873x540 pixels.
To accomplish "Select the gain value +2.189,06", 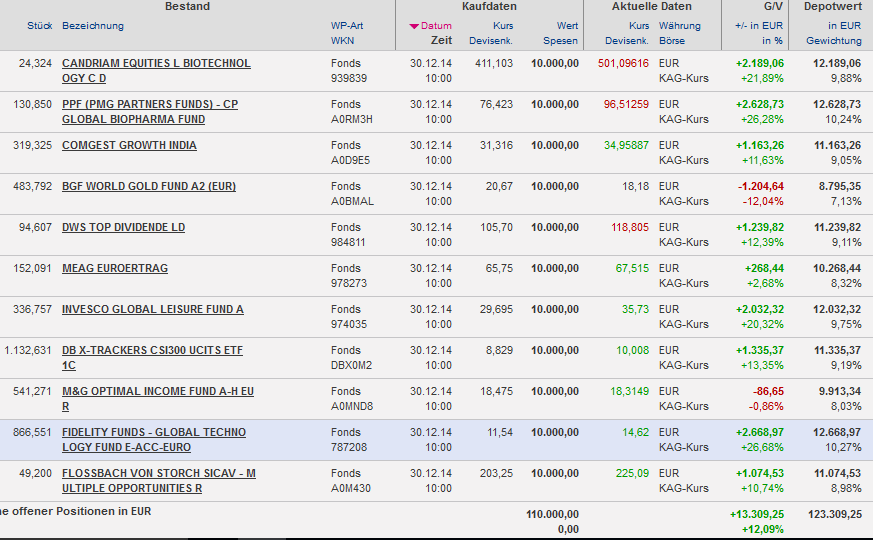I will [759, 63].
